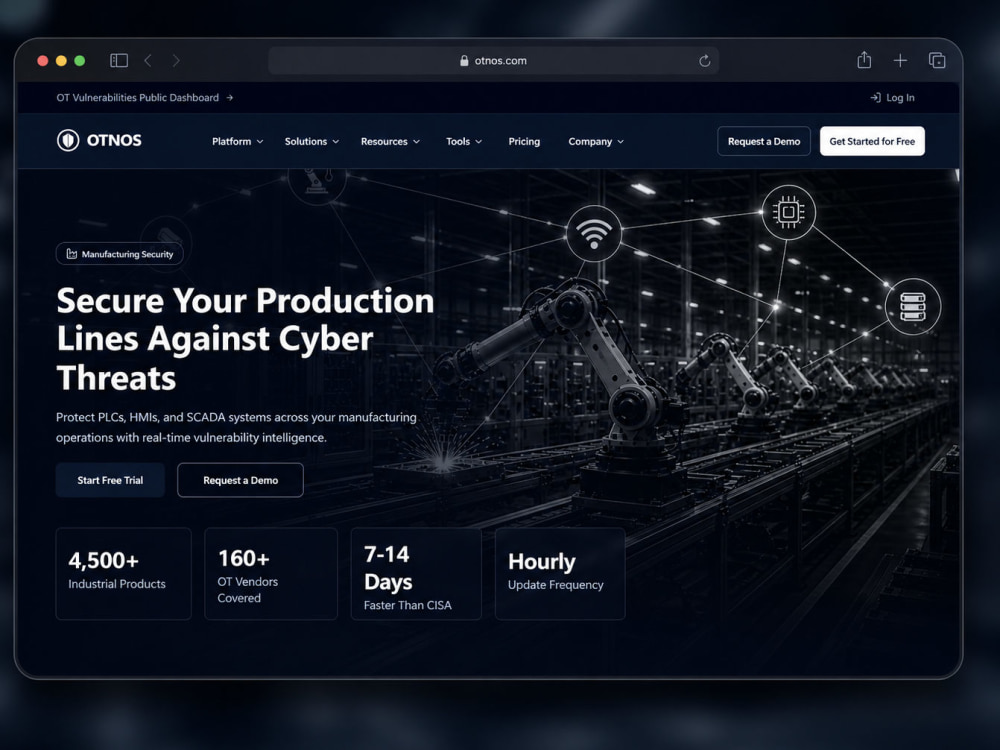This screenshot has height=750, width=1000.
Task: Open the Platform nav item
Action: [x=237, y=142]
